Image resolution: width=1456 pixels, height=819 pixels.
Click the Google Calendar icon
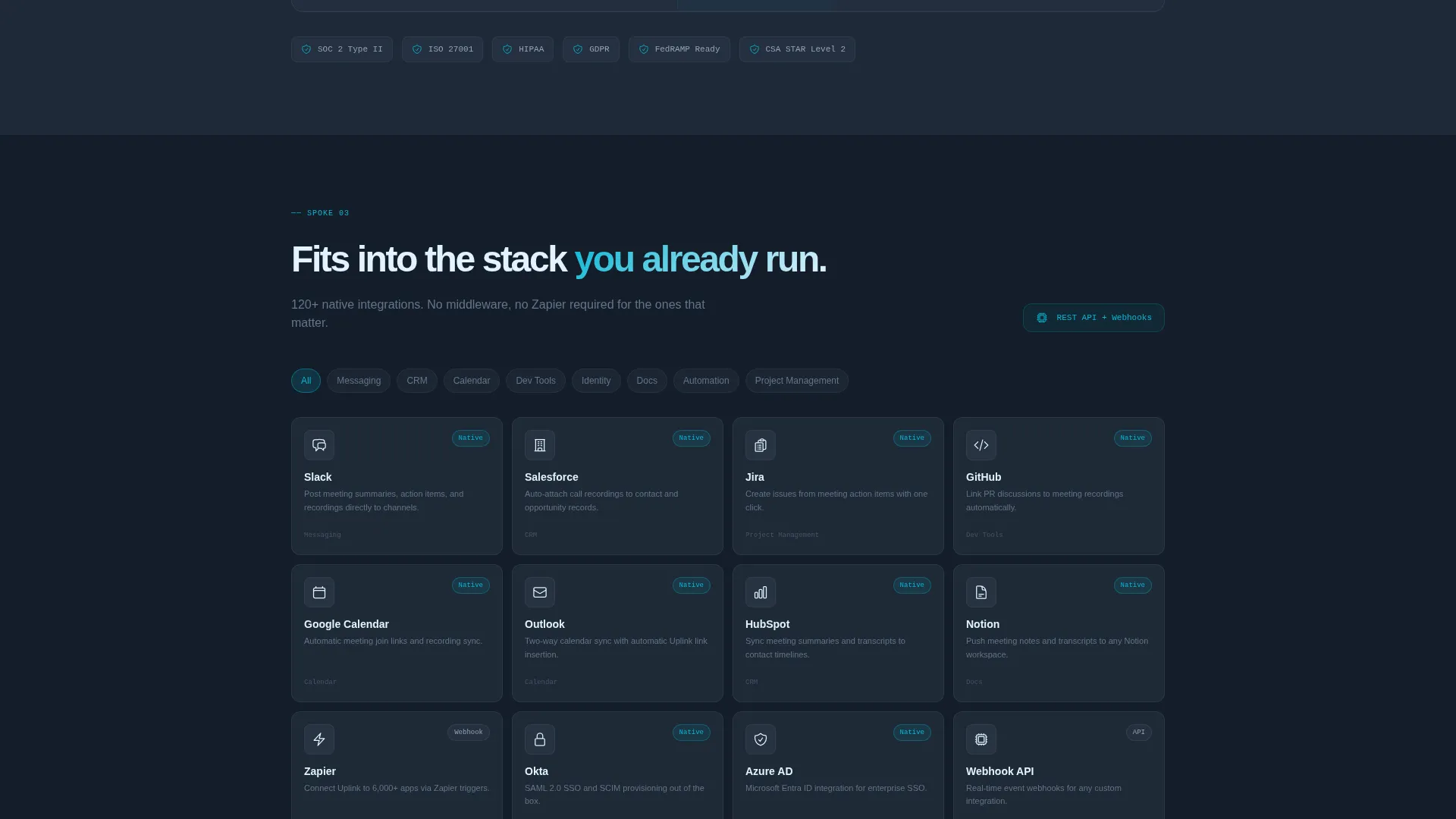pos(319,592)
